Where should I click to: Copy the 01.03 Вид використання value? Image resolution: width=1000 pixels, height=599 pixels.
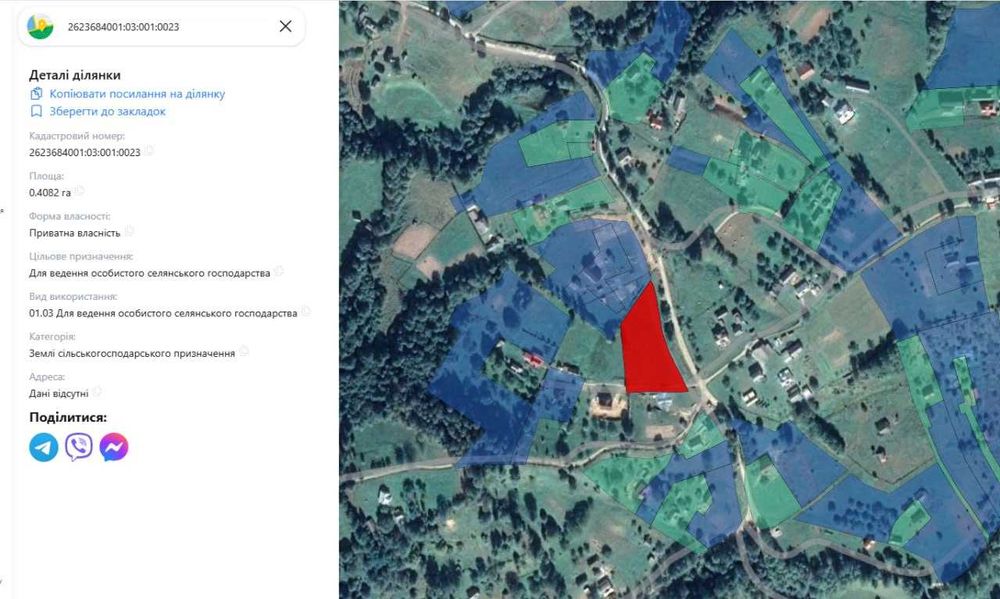(305, 312)
